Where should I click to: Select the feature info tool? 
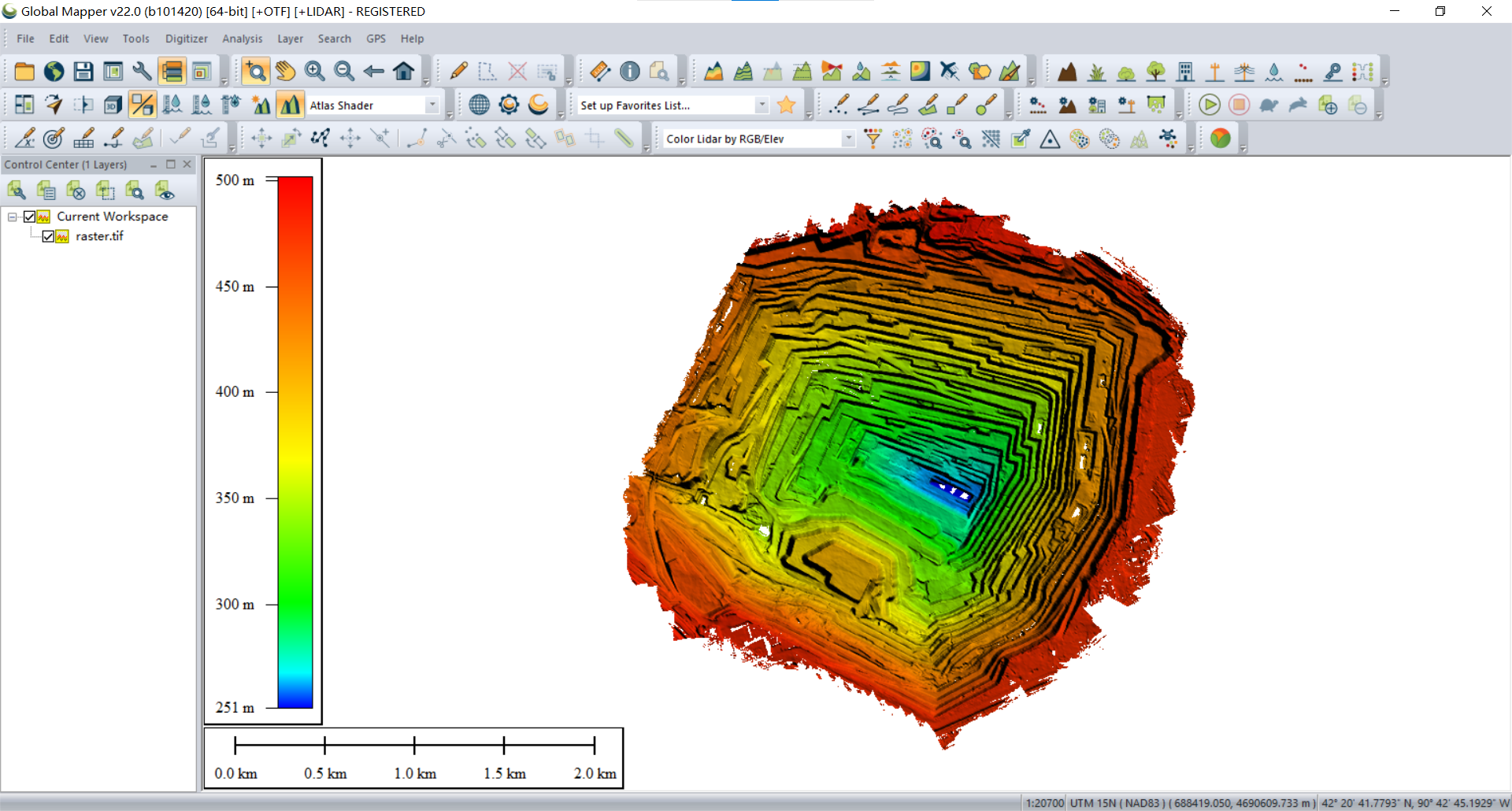630,72
